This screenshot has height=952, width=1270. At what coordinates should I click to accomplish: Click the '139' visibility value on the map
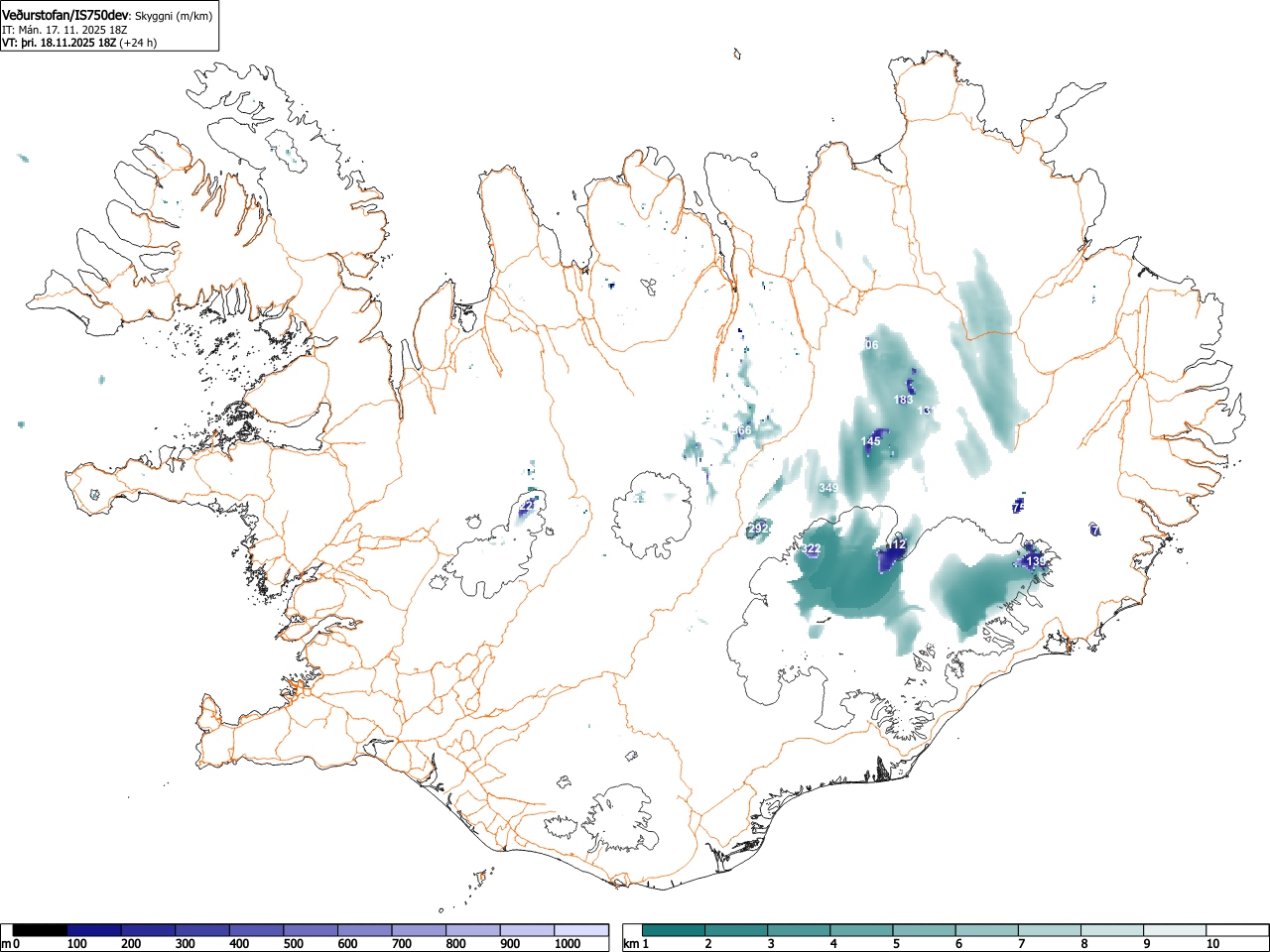(x=1036, y=561)
